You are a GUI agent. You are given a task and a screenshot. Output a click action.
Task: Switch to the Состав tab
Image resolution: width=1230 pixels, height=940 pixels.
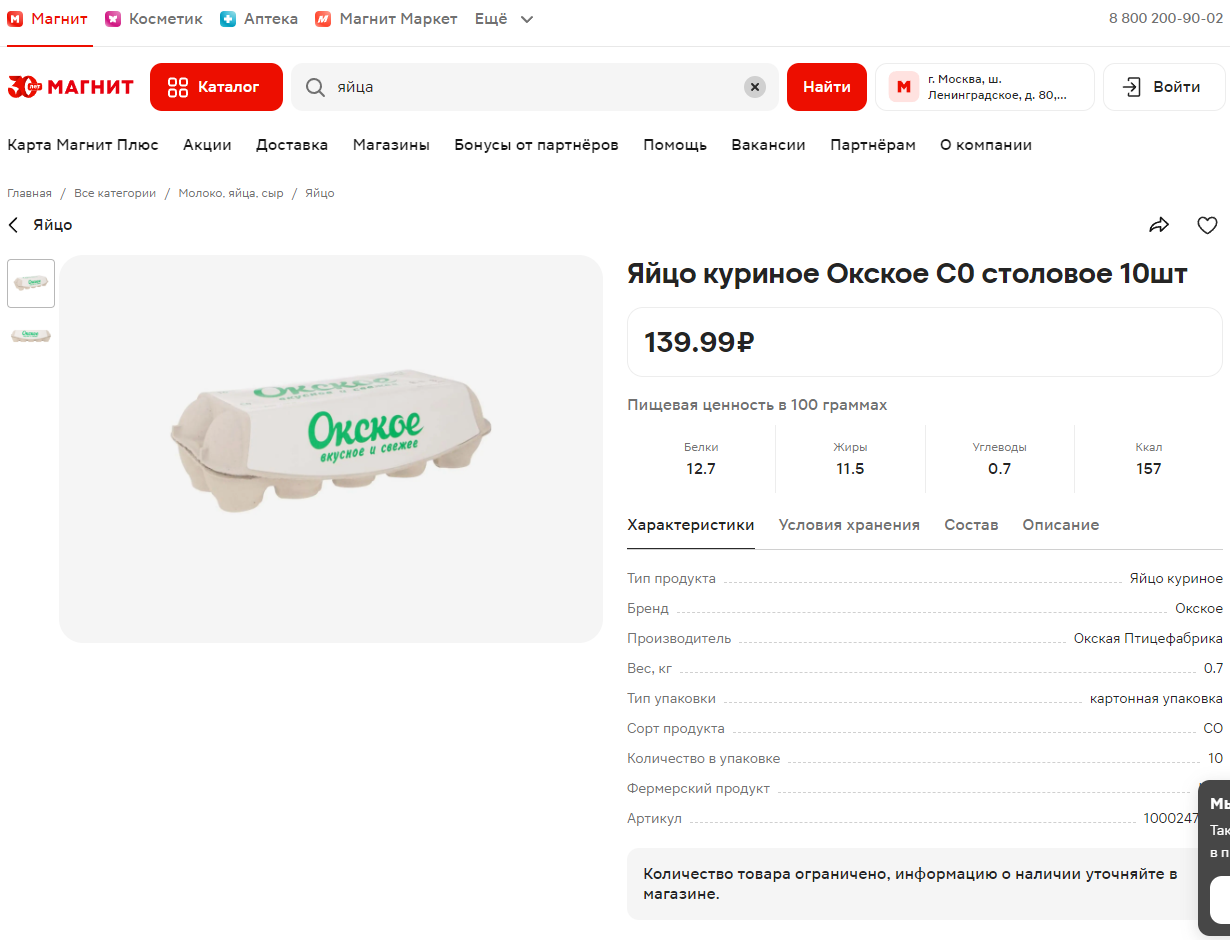971,525
